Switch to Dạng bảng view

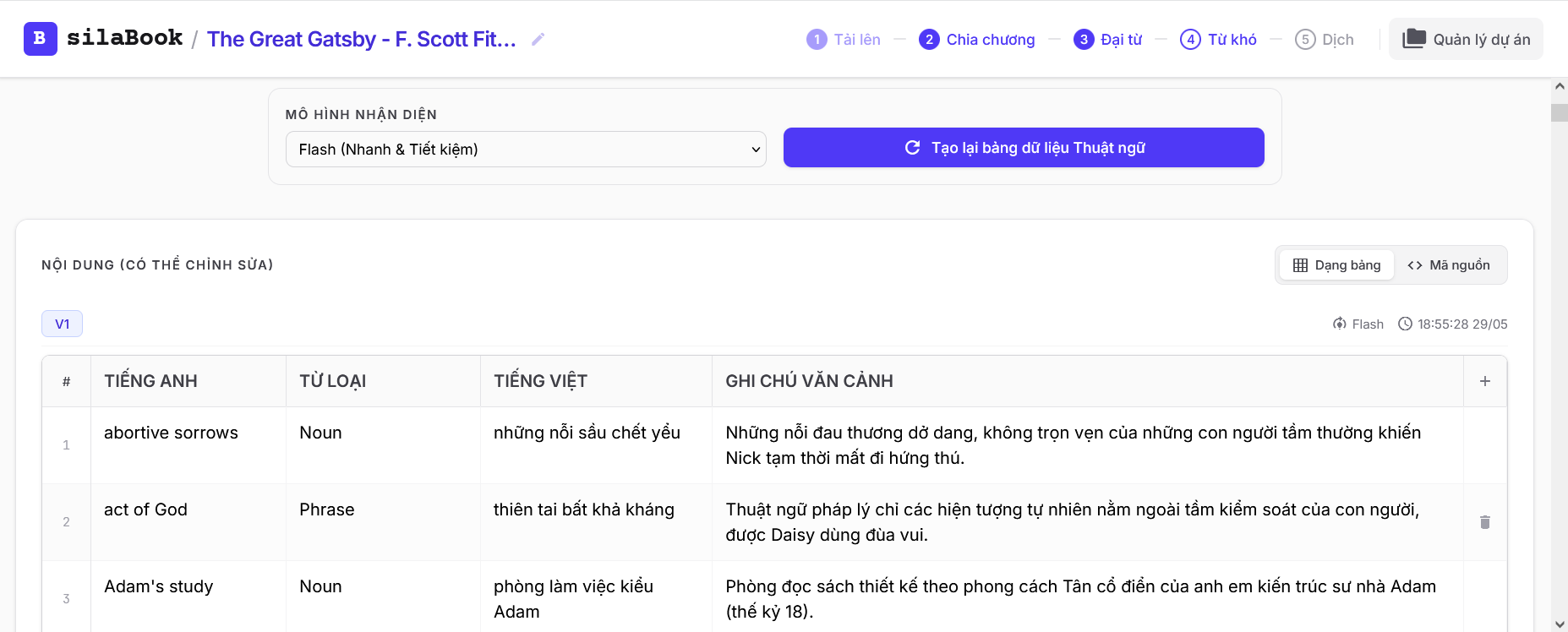point(1336,265)
